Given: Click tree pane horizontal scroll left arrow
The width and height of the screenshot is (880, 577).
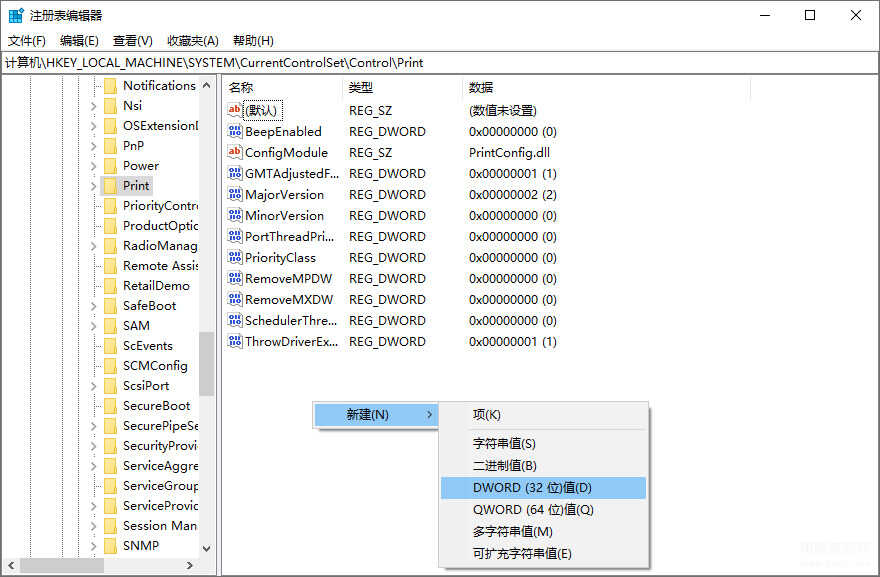Looking at the screenshot, I should point(11,565).
